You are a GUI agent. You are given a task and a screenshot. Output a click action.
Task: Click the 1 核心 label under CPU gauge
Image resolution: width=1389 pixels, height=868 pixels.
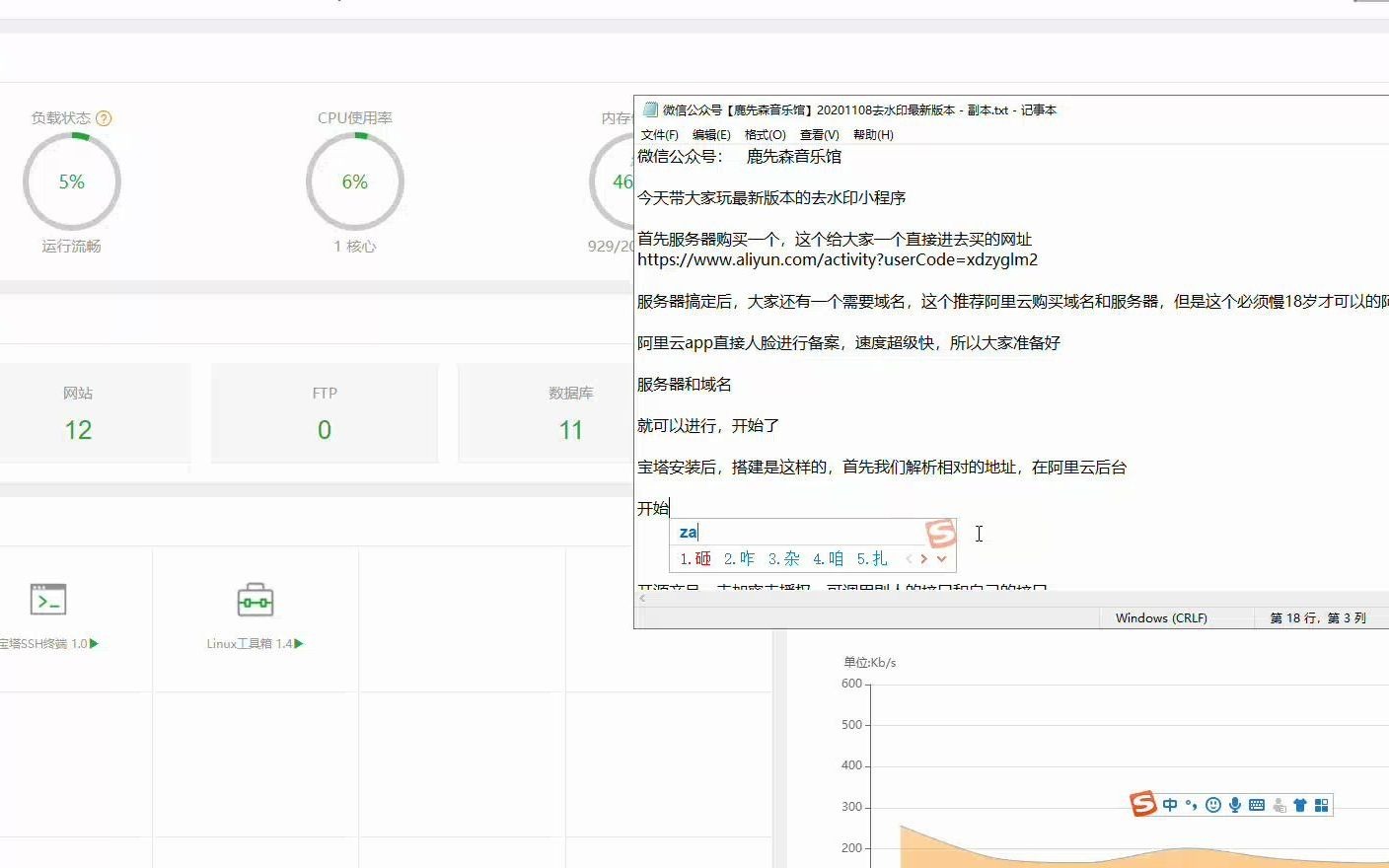tap(354, 247)
